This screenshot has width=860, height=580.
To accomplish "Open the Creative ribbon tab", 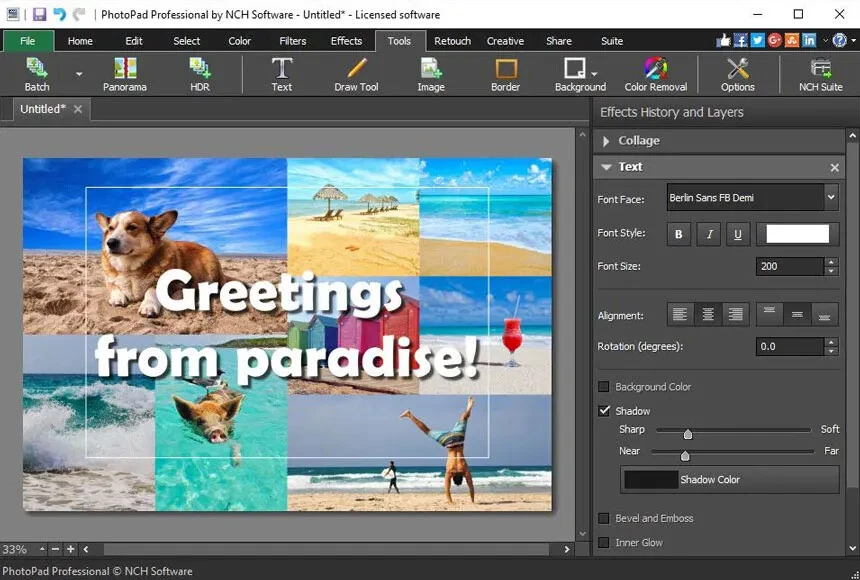I will pyautogui.click(x=505, y=41).
